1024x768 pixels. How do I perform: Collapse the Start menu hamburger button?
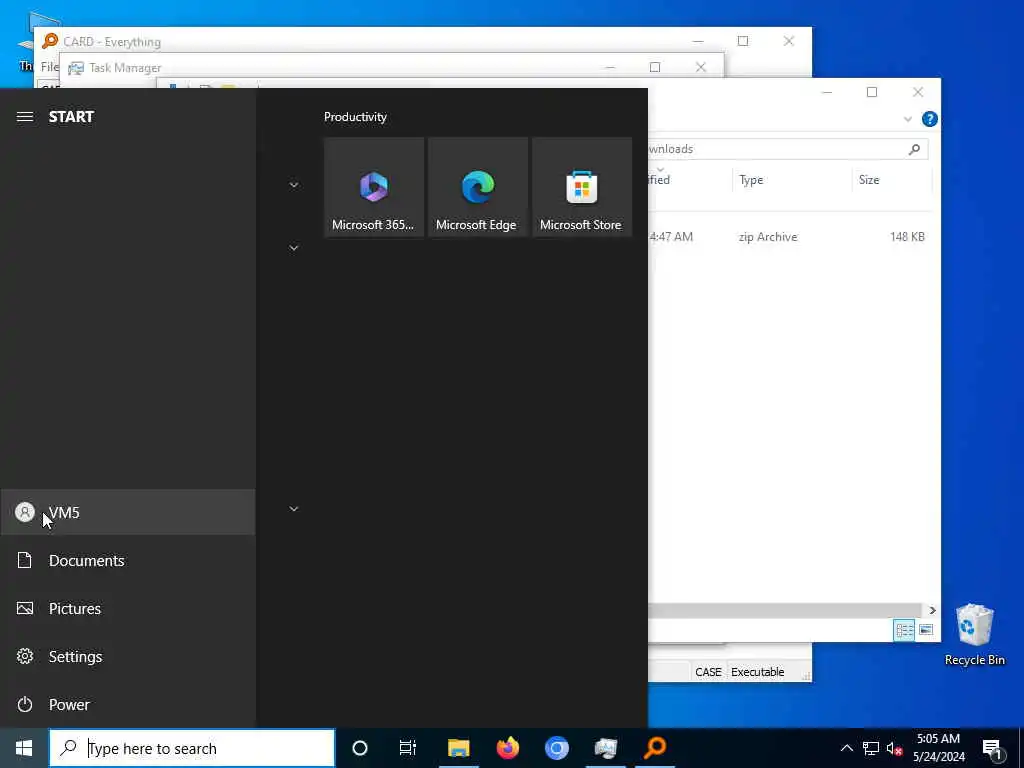click(x=25, y=117)
